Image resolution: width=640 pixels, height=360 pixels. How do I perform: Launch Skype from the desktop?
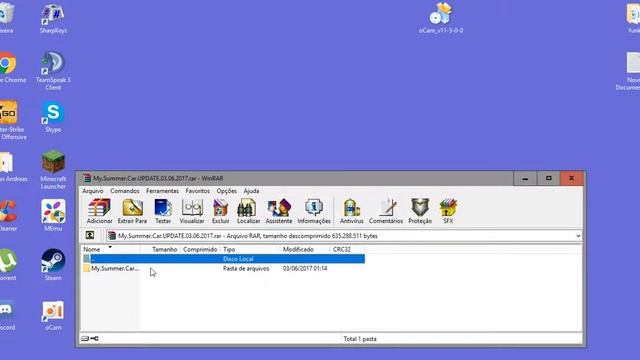(53, 118)
